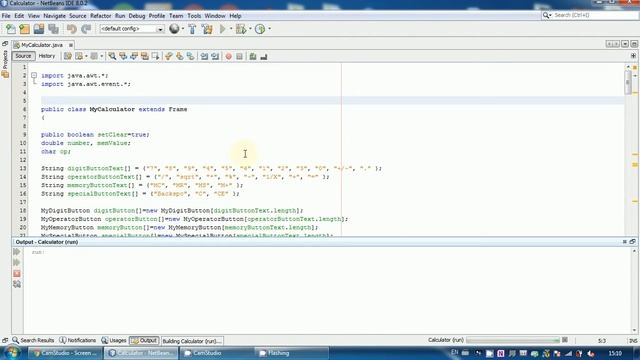The width and height of the screenshot is (640, 360).
Task: Open the Navigate menu
Action: (54, 16)
